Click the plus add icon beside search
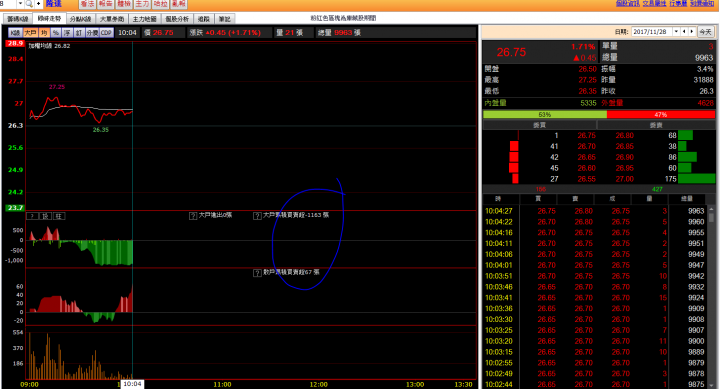This screenshot has width=720, height=389. tap(38, 4)
